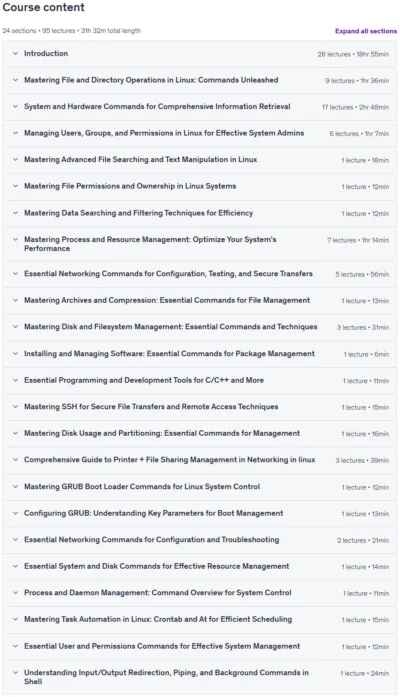Select Mastering SSH for Secure File Transfers

coord(151,407)
